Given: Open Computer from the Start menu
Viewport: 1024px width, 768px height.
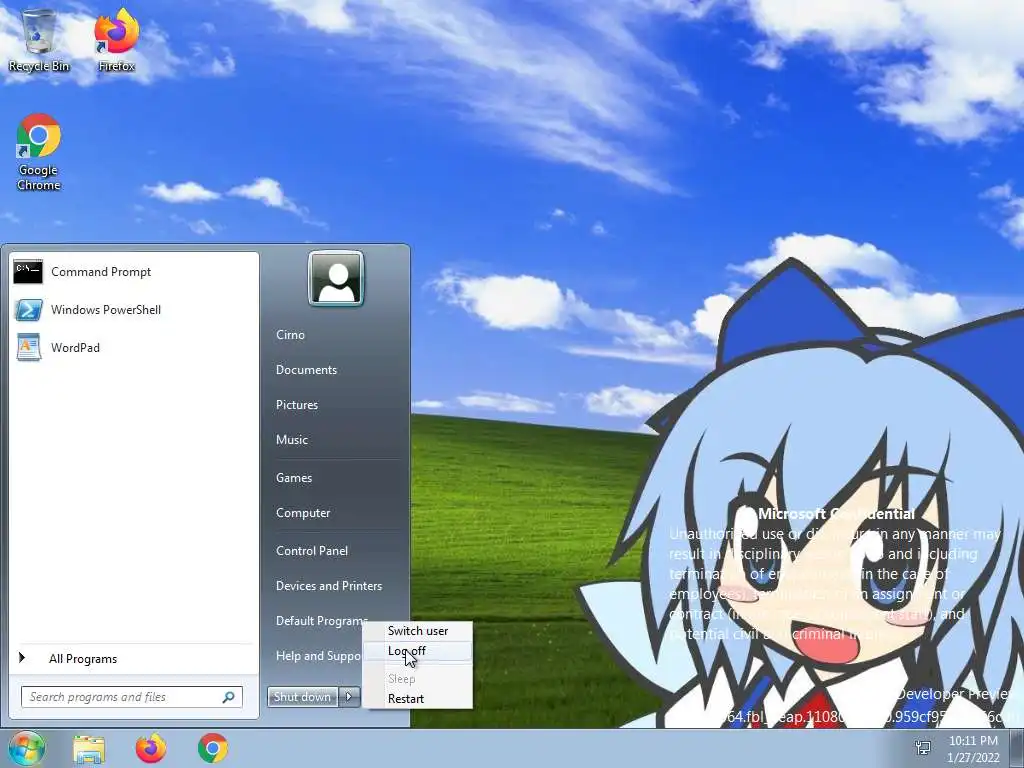Looking at the screenshot, I should tap(303, 513).
